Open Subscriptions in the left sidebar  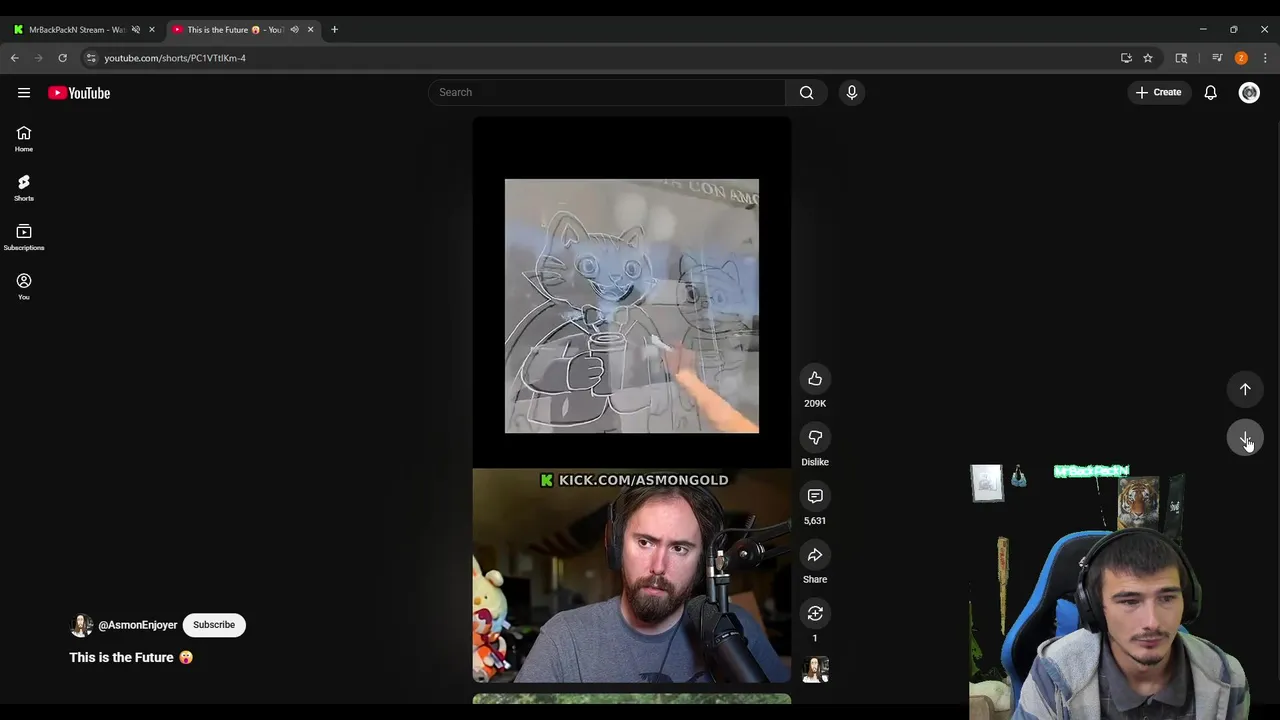(x=24, y=238)
